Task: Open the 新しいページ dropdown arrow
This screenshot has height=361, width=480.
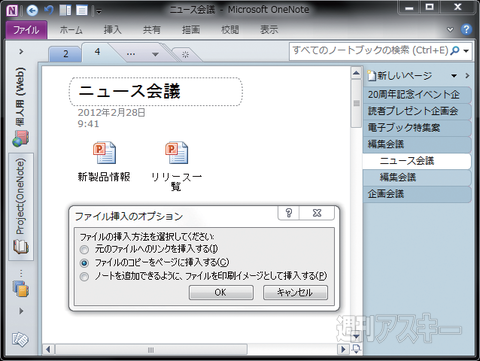Action: pos(454,76)
